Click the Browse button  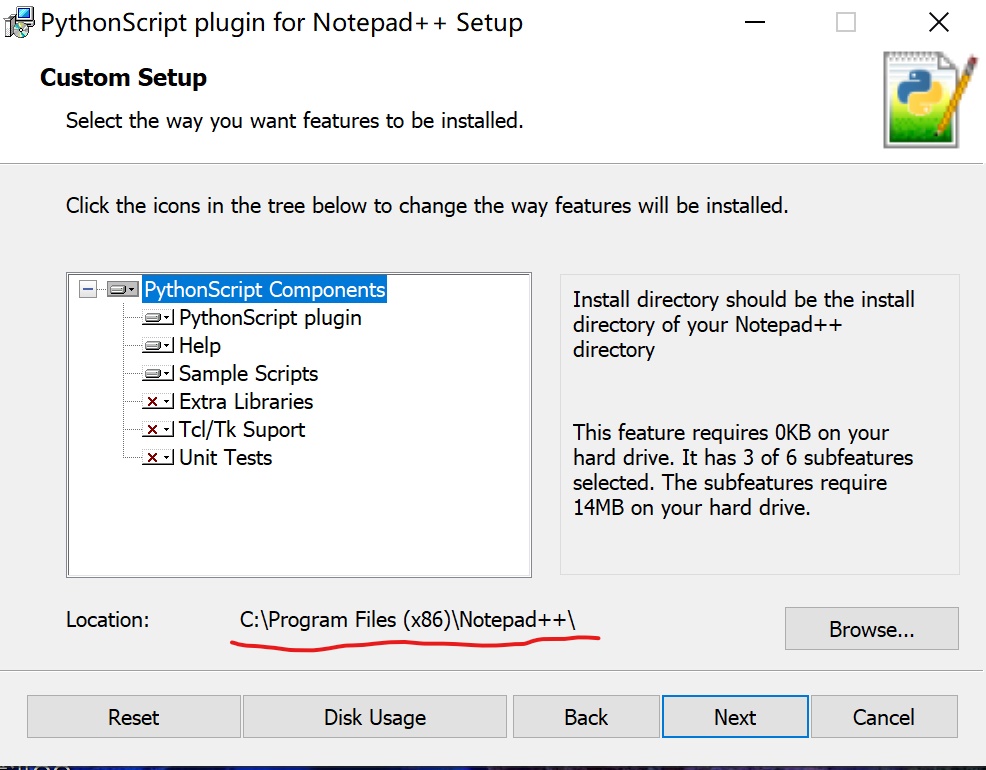(870, 628)
